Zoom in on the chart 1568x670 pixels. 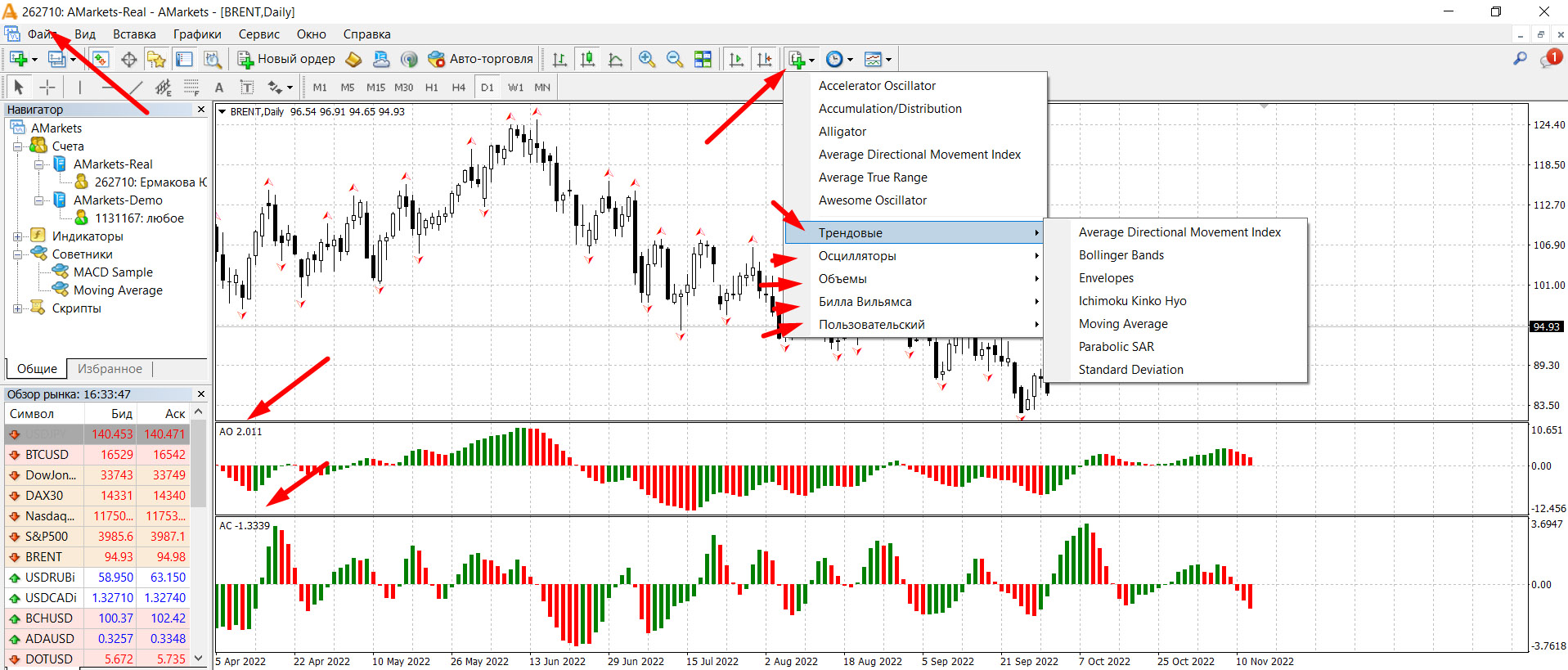pyautogui.click(x=647, y=59)
